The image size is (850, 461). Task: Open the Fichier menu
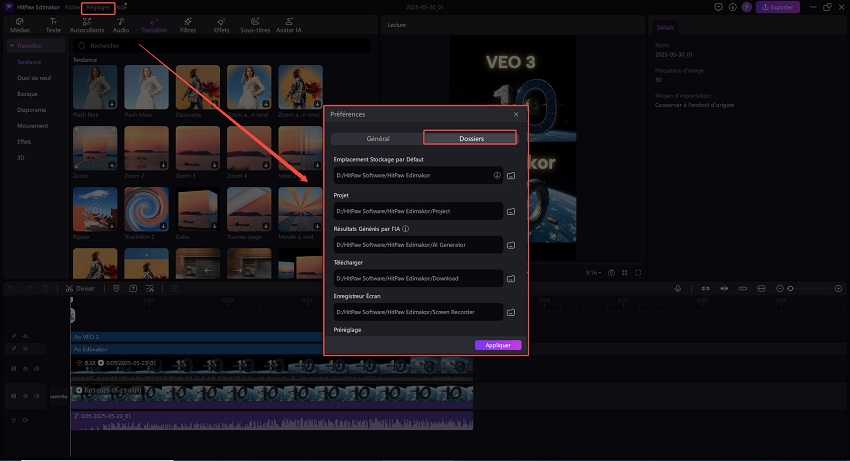coord(72,7)
